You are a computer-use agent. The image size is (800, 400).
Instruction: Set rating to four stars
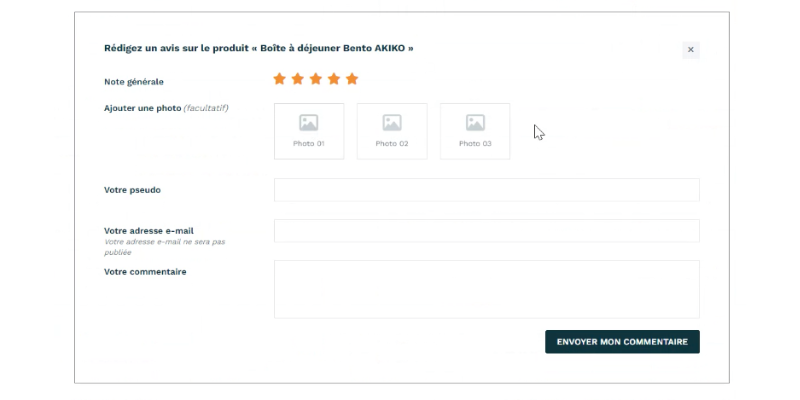coord(334,79)
